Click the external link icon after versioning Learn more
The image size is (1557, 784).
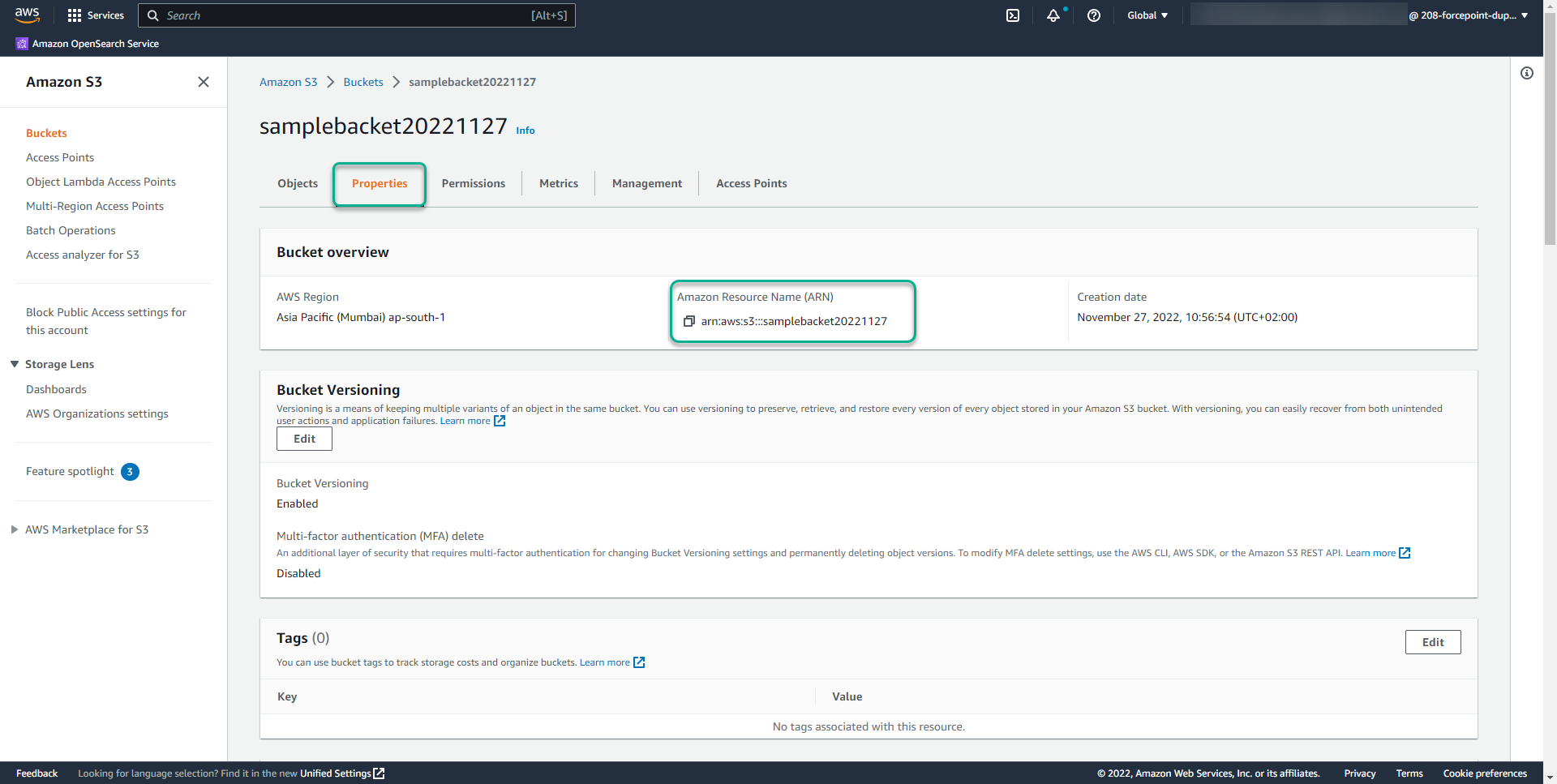point(500,421)
